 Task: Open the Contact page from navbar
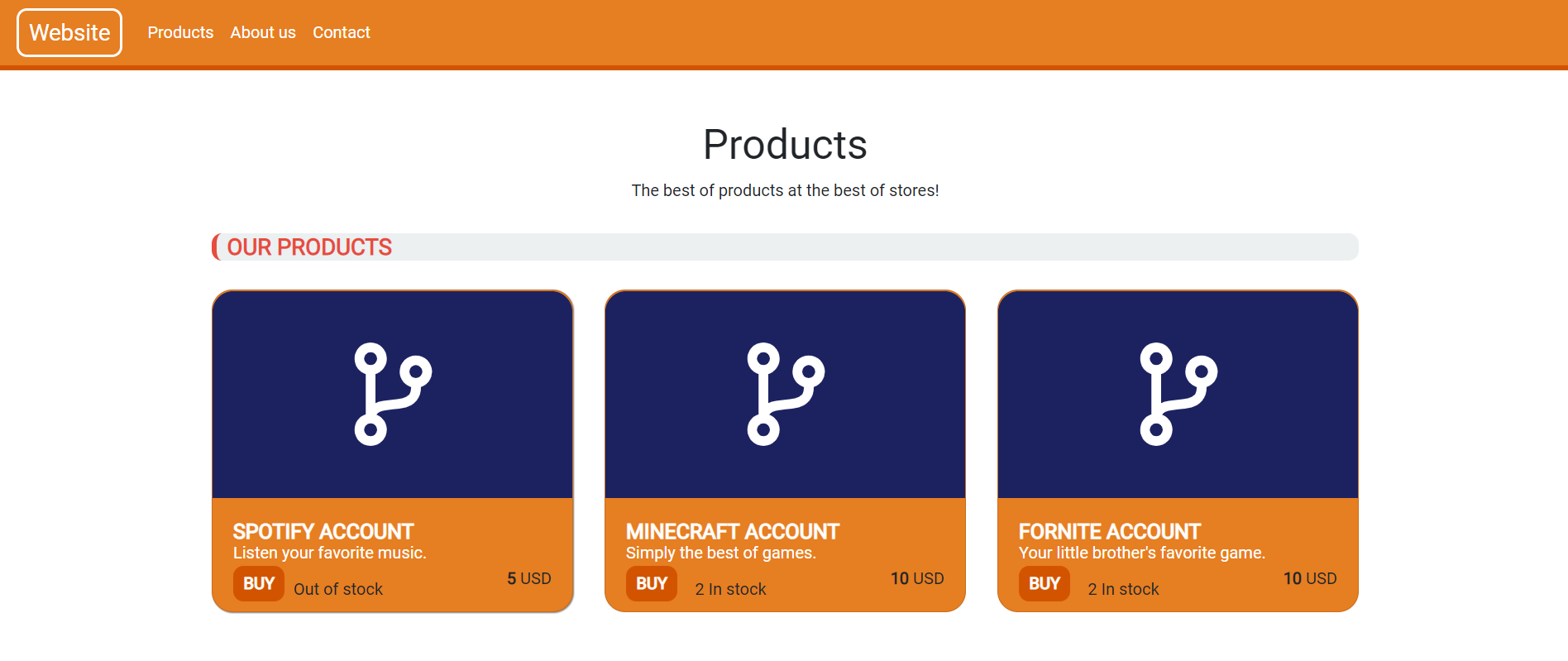(341, 32)
